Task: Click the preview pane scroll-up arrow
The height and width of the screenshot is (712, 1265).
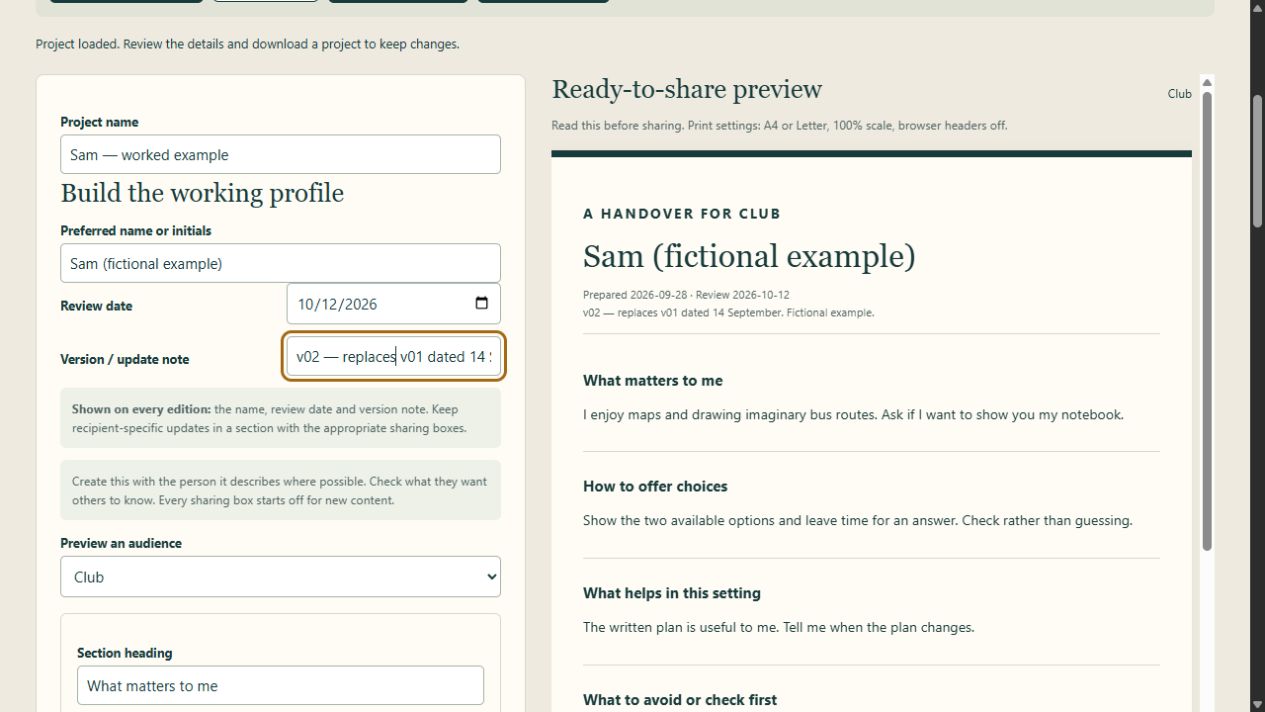Action: [x=1206, y=82]
